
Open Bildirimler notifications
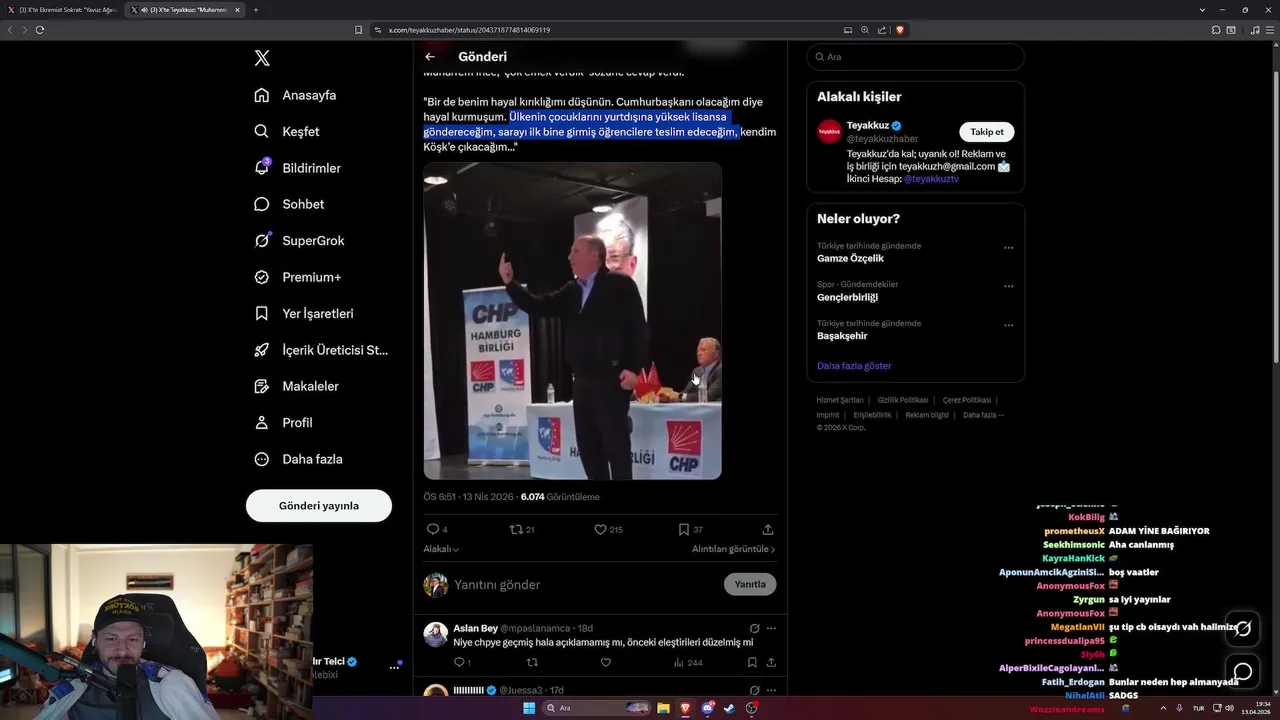[297, 168]
